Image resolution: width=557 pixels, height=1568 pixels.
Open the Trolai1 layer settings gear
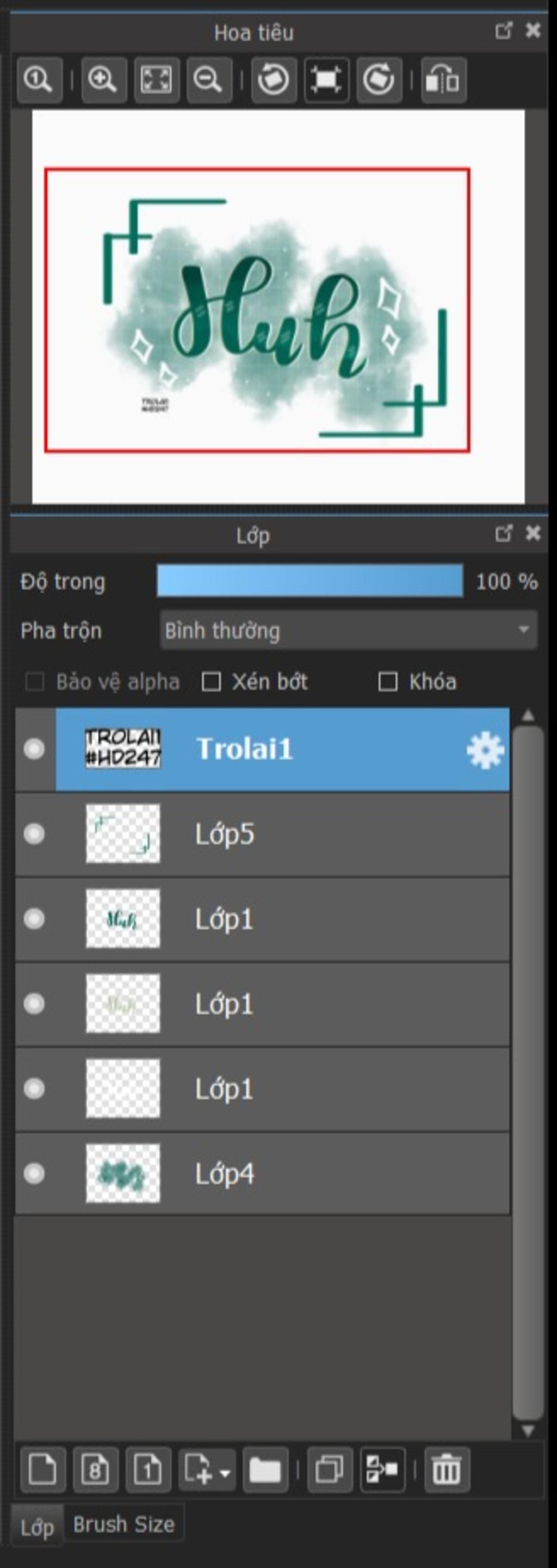click(x=485, y=750)
